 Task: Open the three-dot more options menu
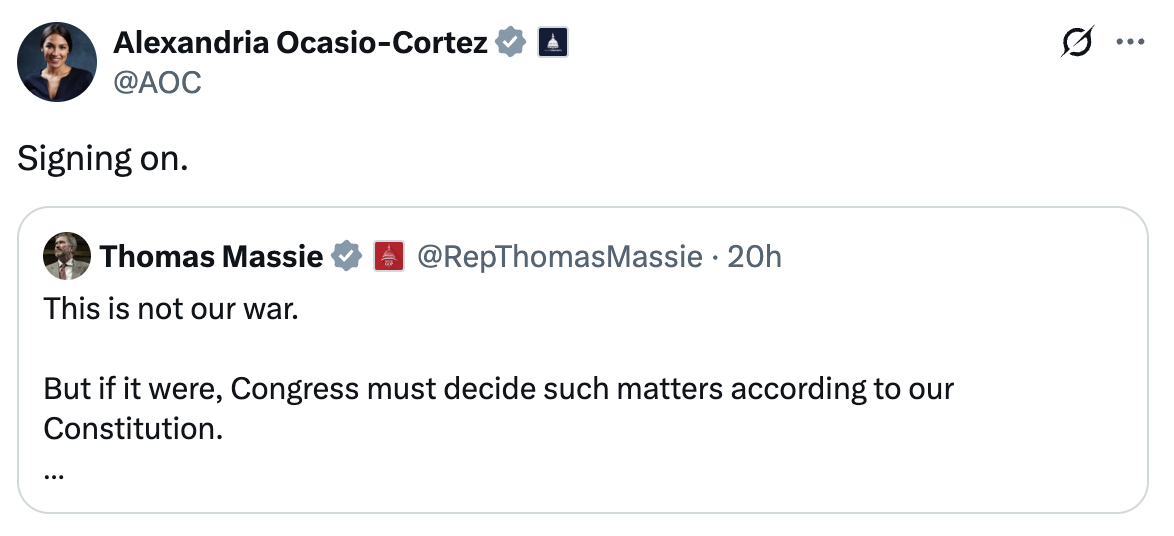click(x=1130, y=42)
